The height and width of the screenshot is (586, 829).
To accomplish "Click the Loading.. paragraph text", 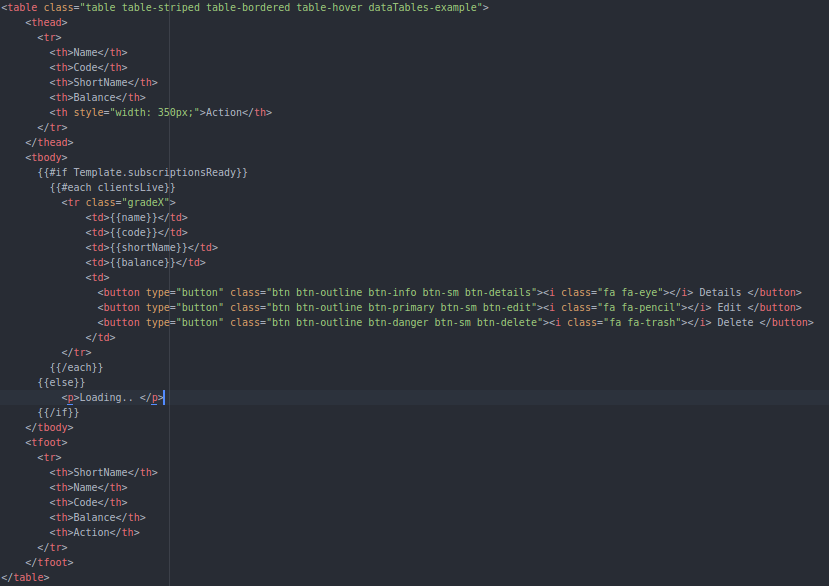I will (106, 397).
